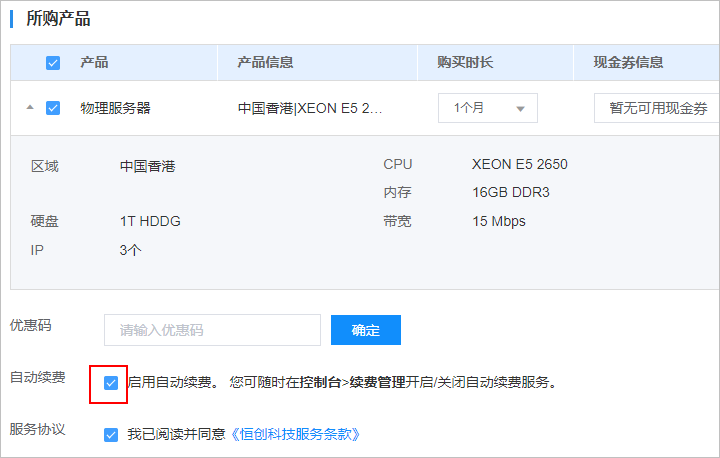Click the 服务协议 label
The image size is (720, 458).
pos(38,429)
